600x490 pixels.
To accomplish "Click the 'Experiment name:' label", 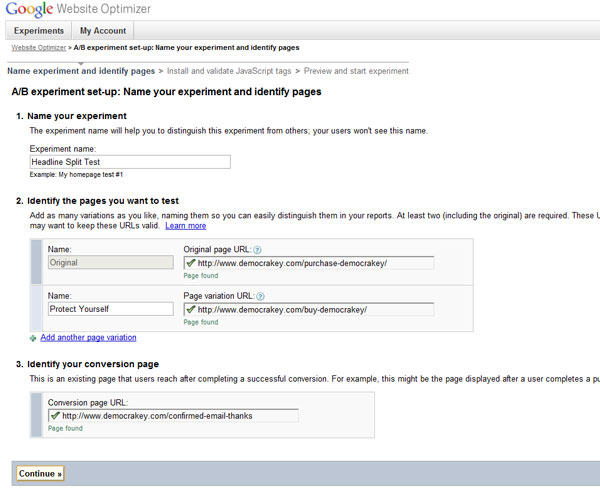I will pos(63,149).
